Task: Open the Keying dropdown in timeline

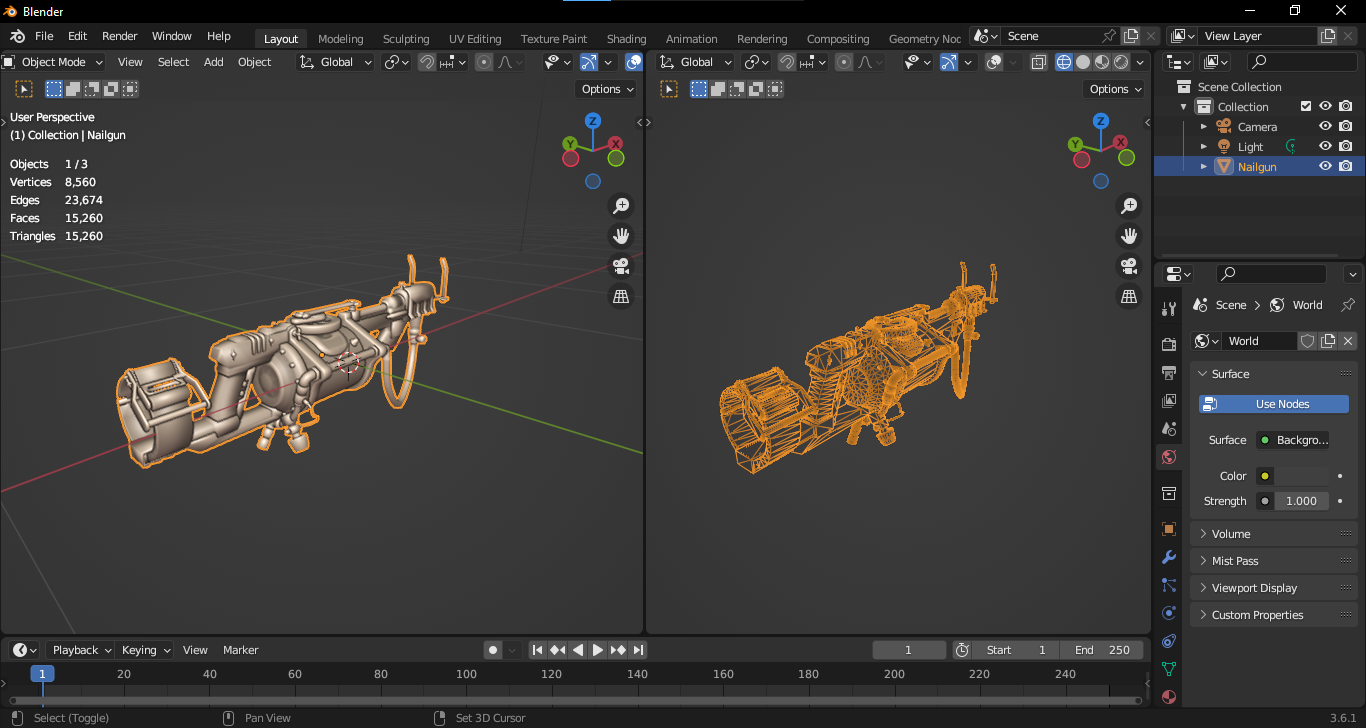Action: pyautogui.click(x=144, y=650)
